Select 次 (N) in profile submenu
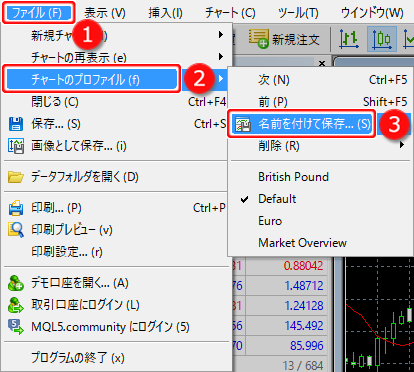This screenshot has width=414, height=372. pos(321,80)
